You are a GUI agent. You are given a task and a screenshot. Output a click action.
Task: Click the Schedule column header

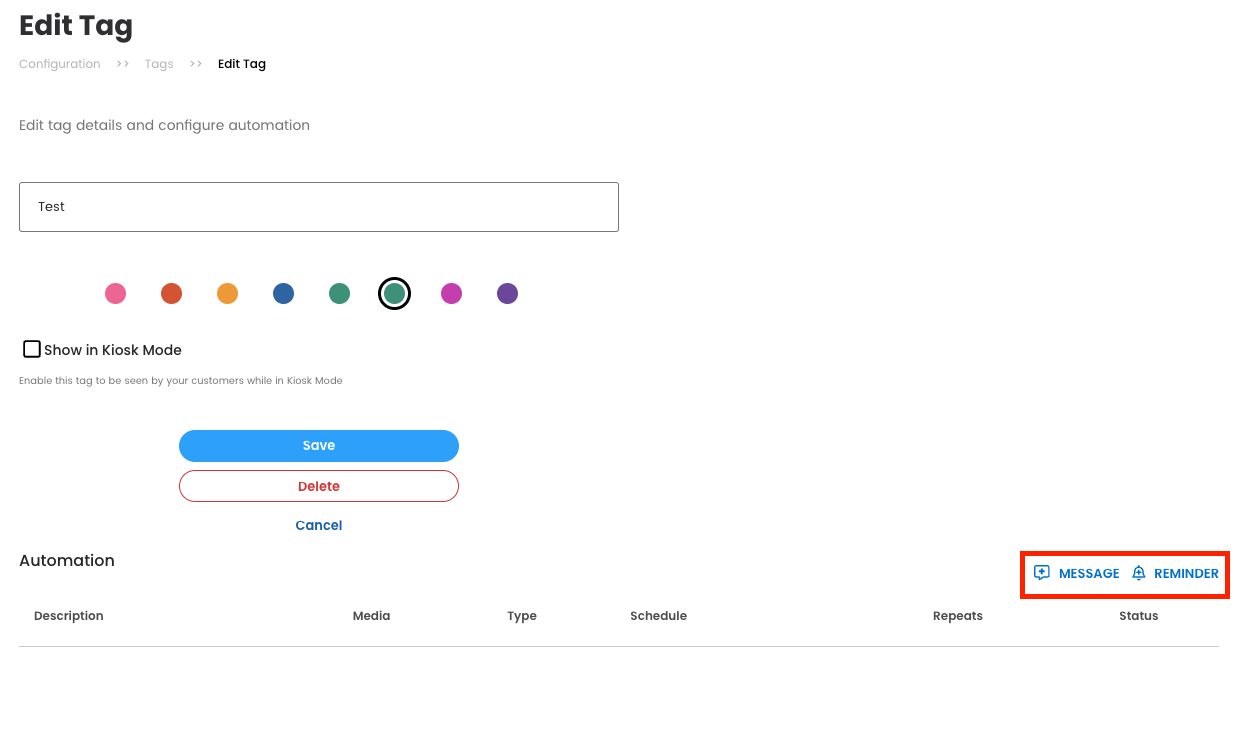658,616
